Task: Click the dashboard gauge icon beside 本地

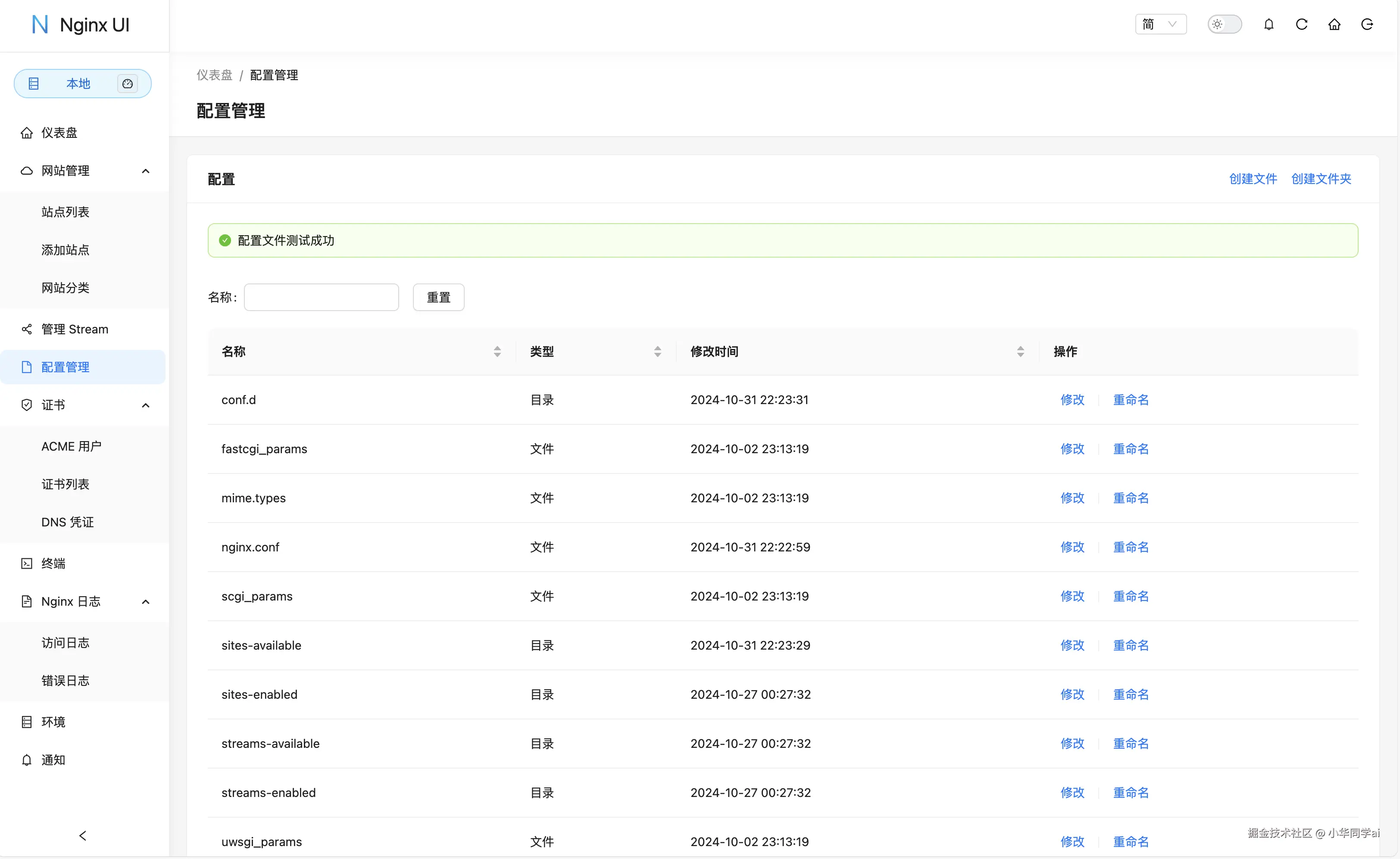Action: [x=127, y=84]
